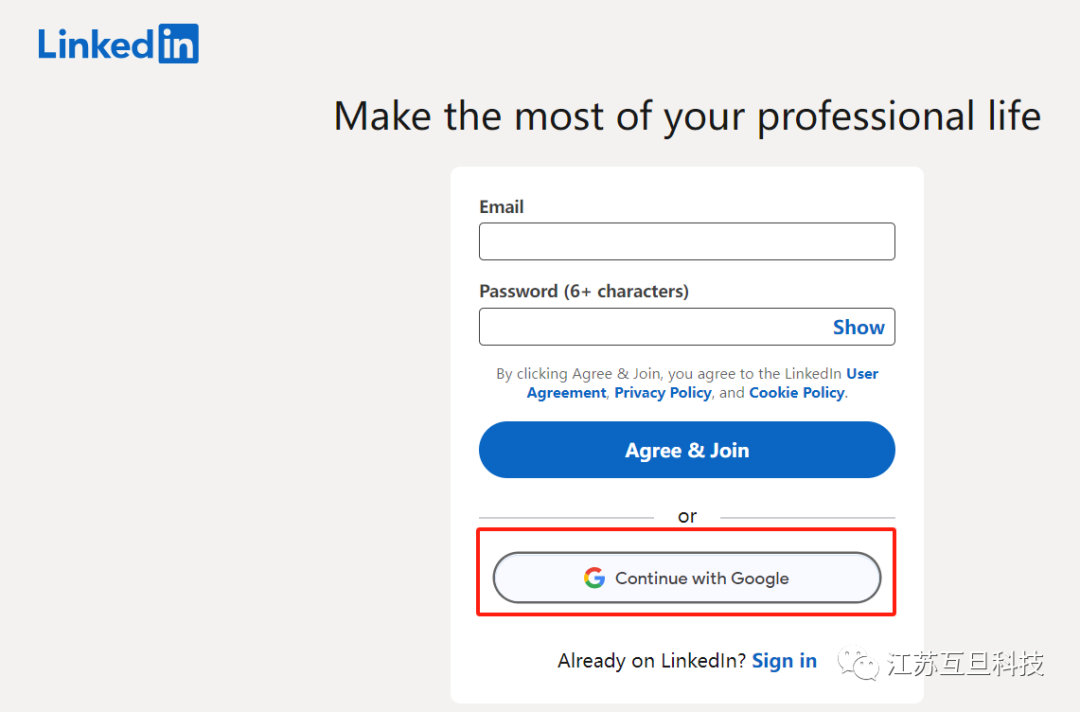Click the Email field label
Screen dimensions: 1080x712
(501, 207)
